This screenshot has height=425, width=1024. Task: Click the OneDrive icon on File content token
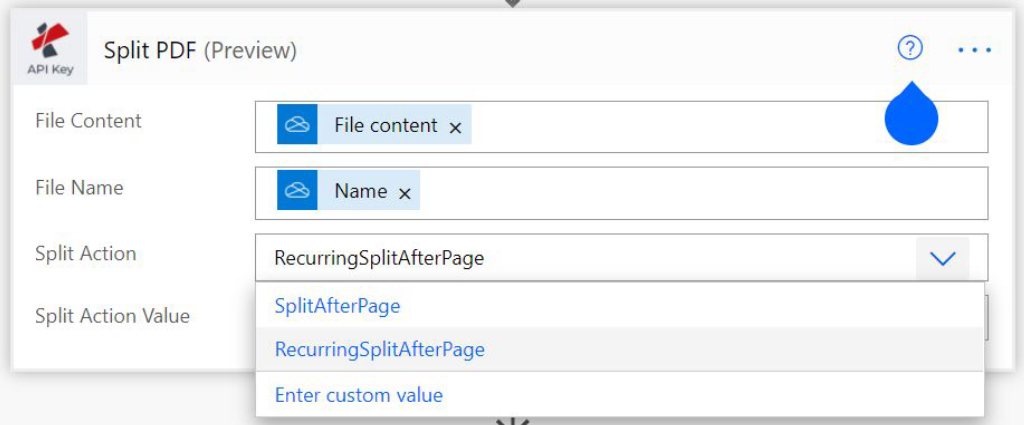(x=297, y=125)
